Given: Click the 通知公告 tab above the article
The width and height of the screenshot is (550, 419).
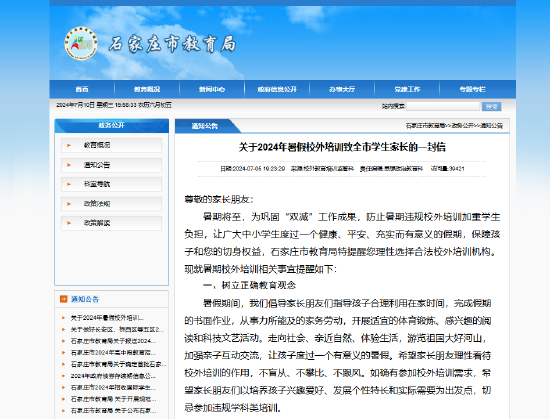Looking at the screenshot, I should coord(205,126).
